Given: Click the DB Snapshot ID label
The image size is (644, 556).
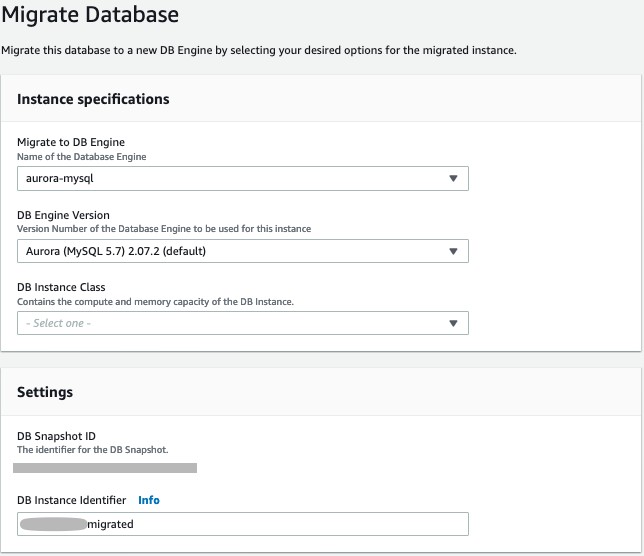Looking at the screenshot, I should pyautogui.click(x=56, y=436).
